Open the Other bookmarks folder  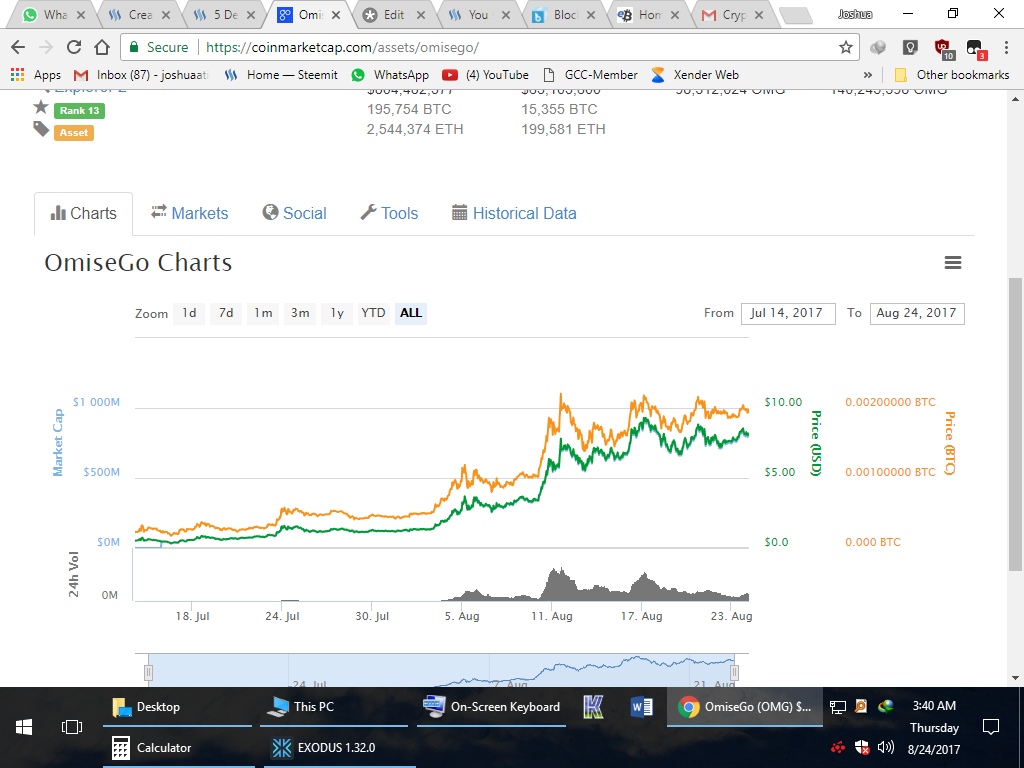pyautogui.click(x=952, y=74)
